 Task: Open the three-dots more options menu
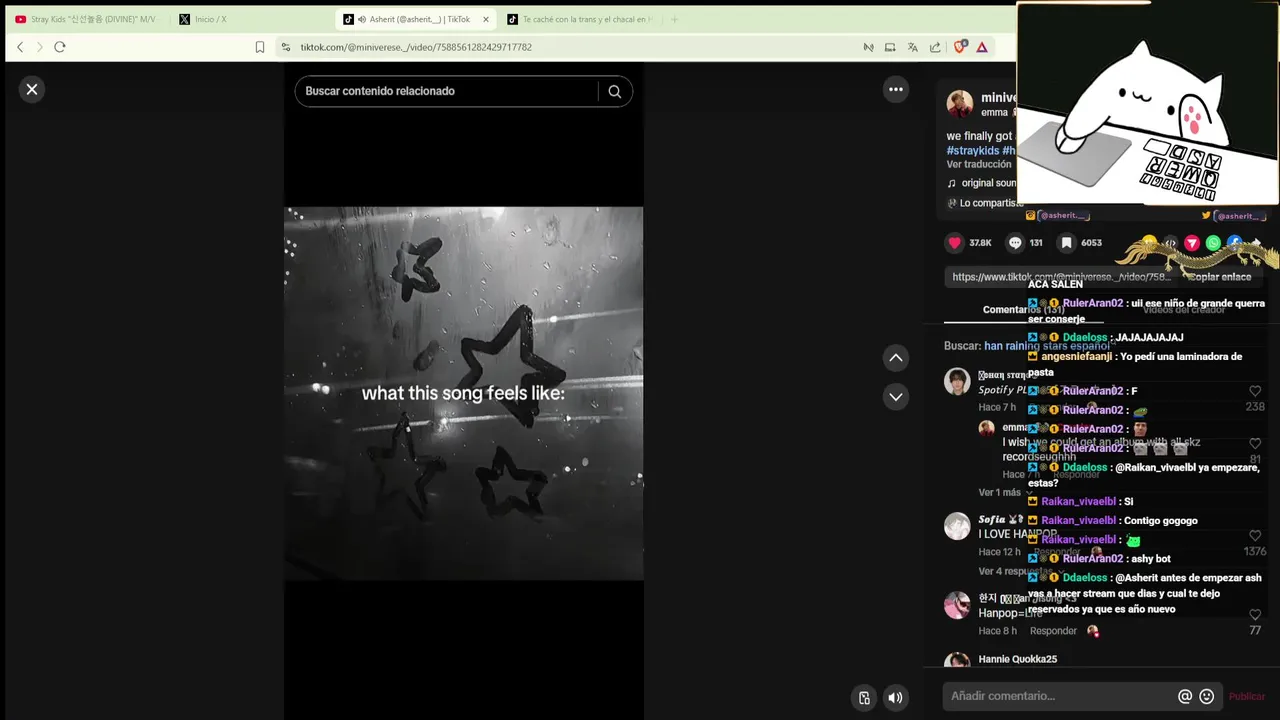point(896,90)
